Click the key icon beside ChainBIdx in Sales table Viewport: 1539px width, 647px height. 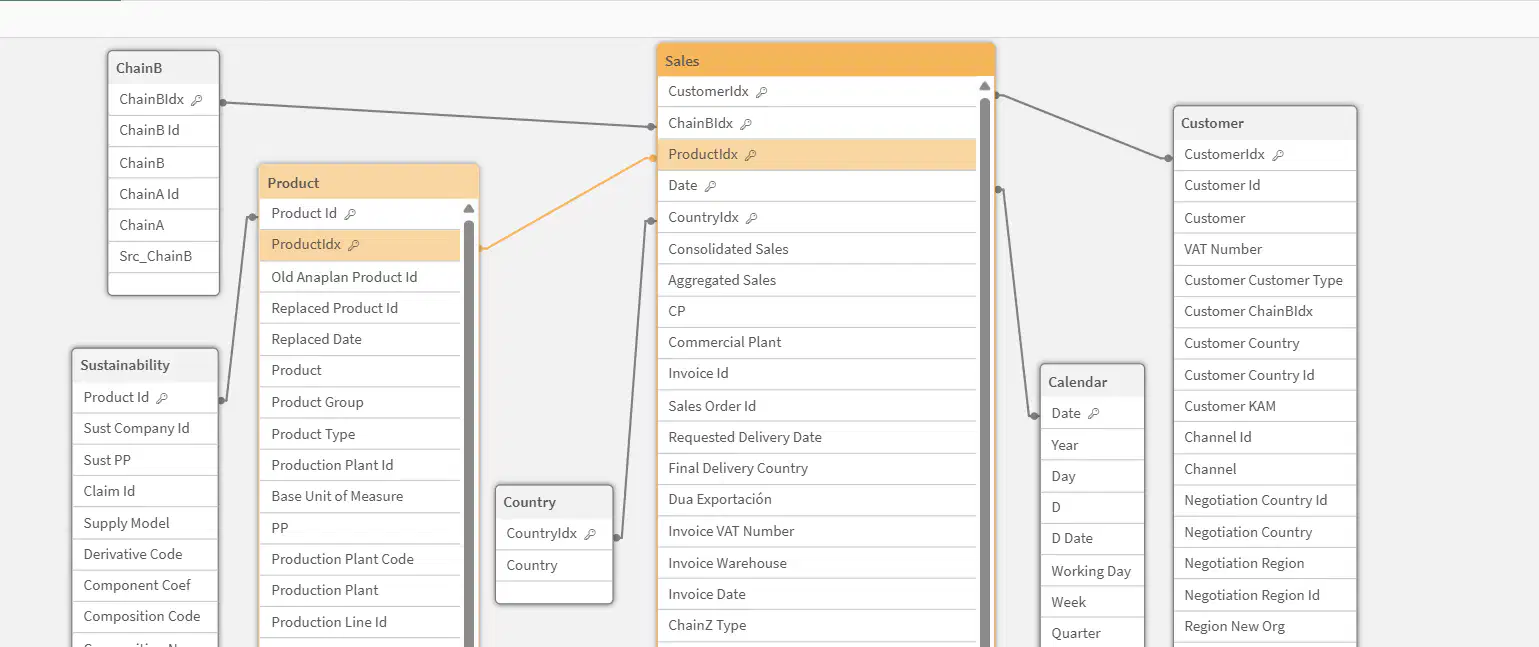[746, 124]
